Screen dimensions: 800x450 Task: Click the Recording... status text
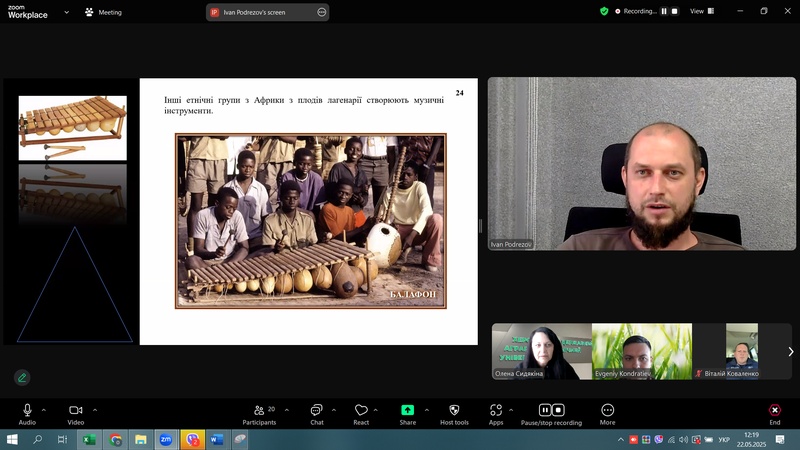pos(639,11)
